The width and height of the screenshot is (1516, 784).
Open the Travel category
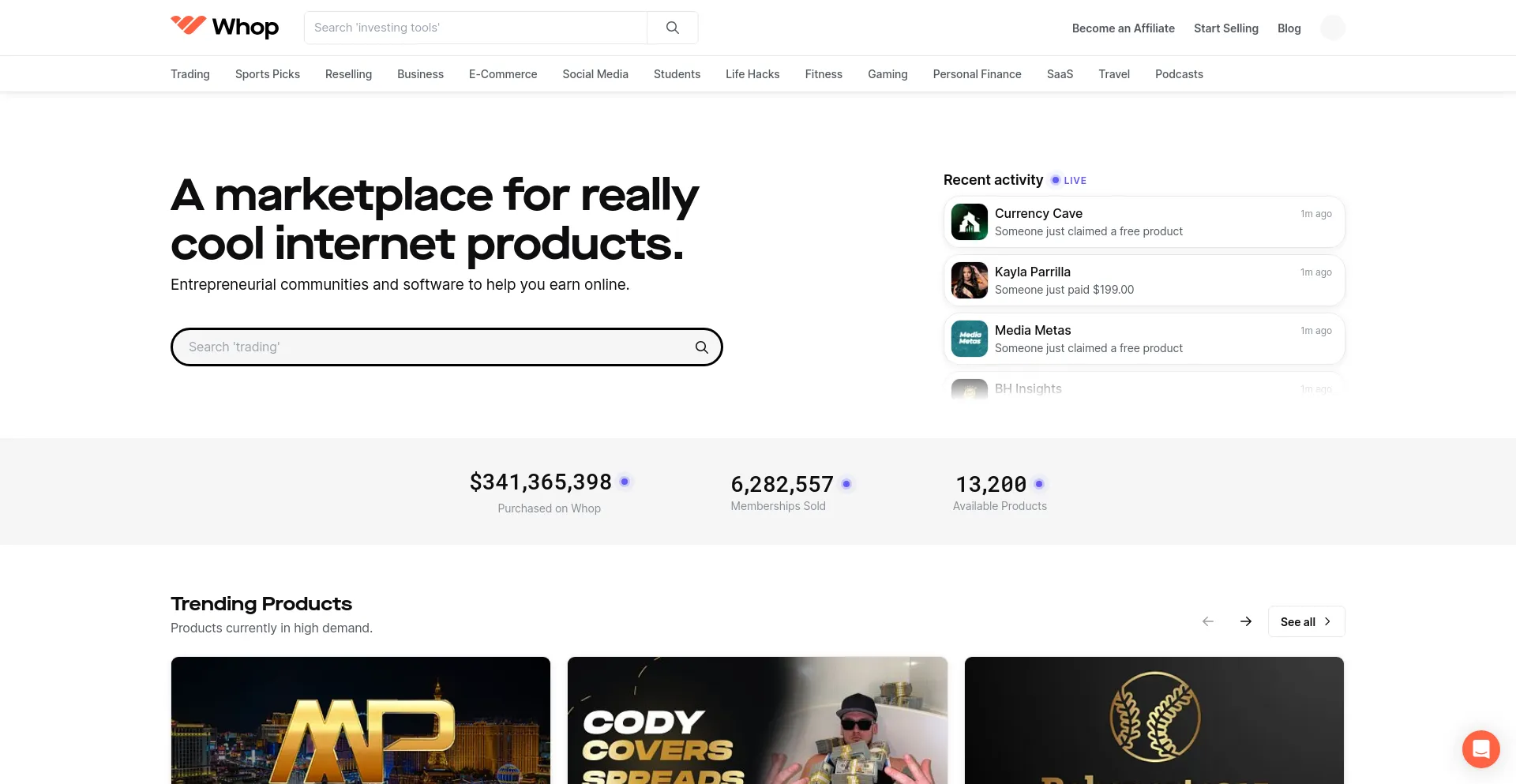pyautogui.click(x=1114, y=74)
